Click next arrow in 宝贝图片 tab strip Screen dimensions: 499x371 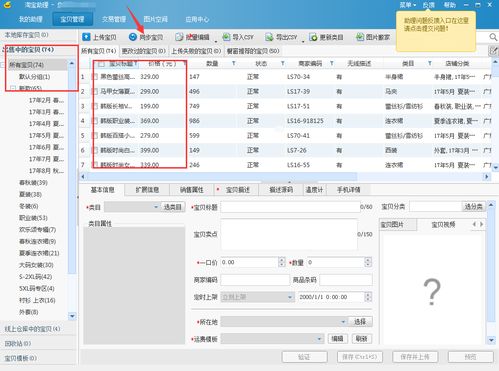click(x=481, y=224)
